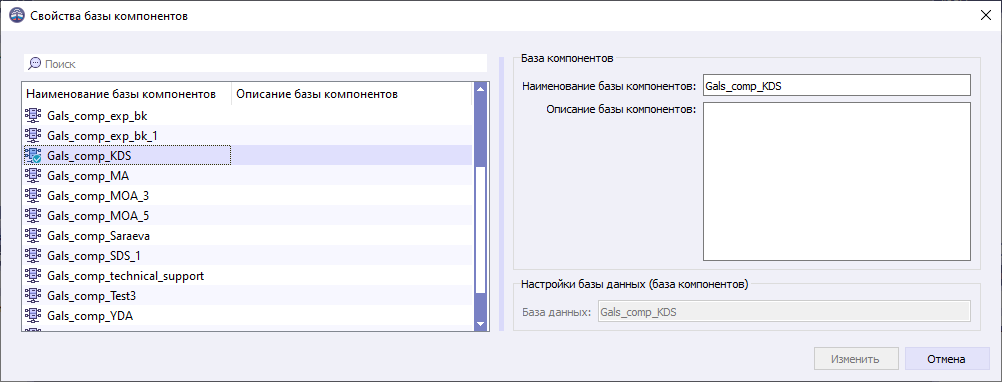Click into the Описание базы компонентов text area

click(x=836, y=181)
